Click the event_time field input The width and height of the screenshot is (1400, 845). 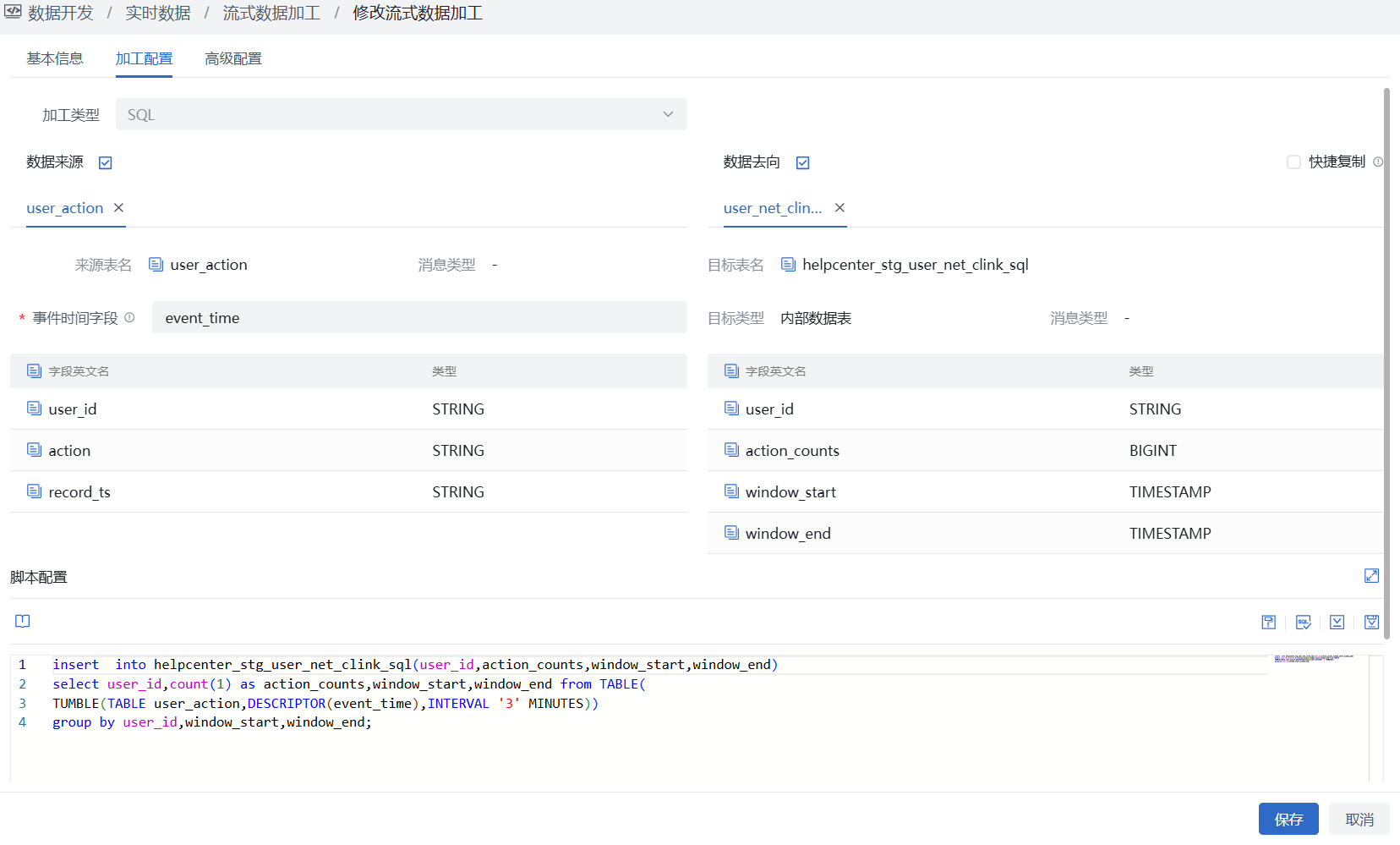(x=419, y=317)
